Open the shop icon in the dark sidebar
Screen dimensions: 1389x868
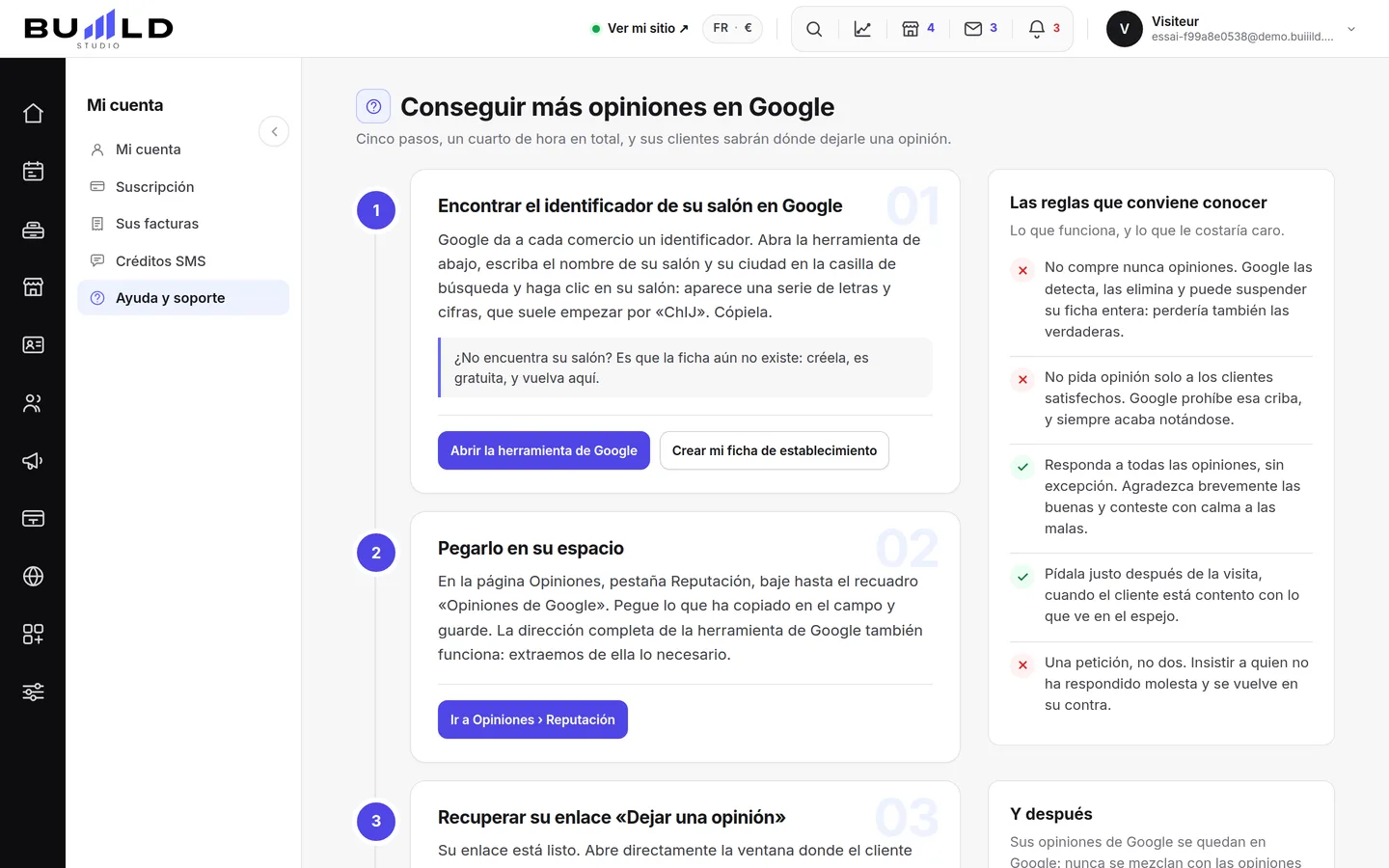(33, 287)
